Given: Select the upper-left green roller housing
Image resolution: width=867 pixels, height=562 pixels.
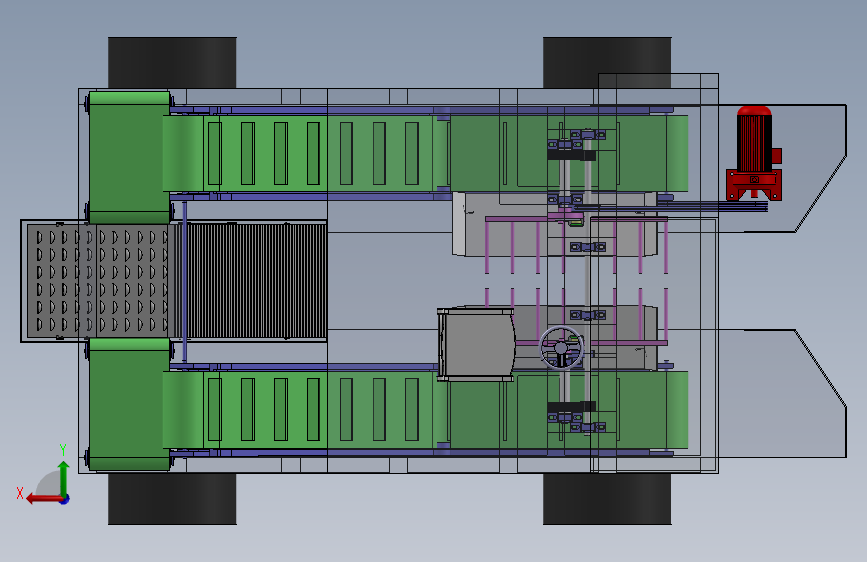Looking at the screenshot, I should click(129, 158).
